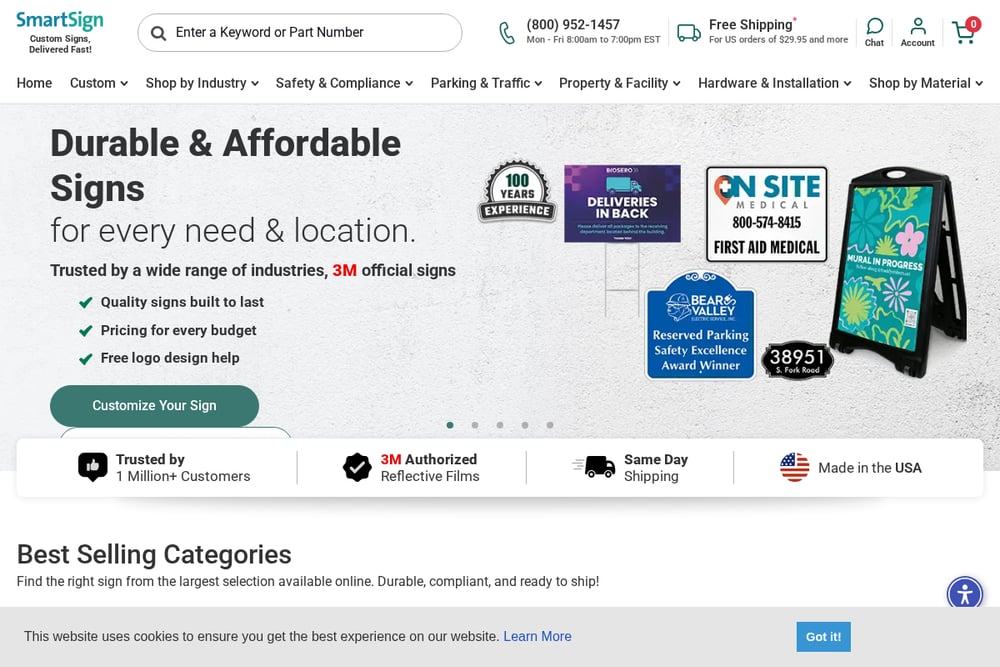The height and width of the screenshot is (667, 1000).
Task: Click the USA flag icon
Action: (x=795, y=467)
